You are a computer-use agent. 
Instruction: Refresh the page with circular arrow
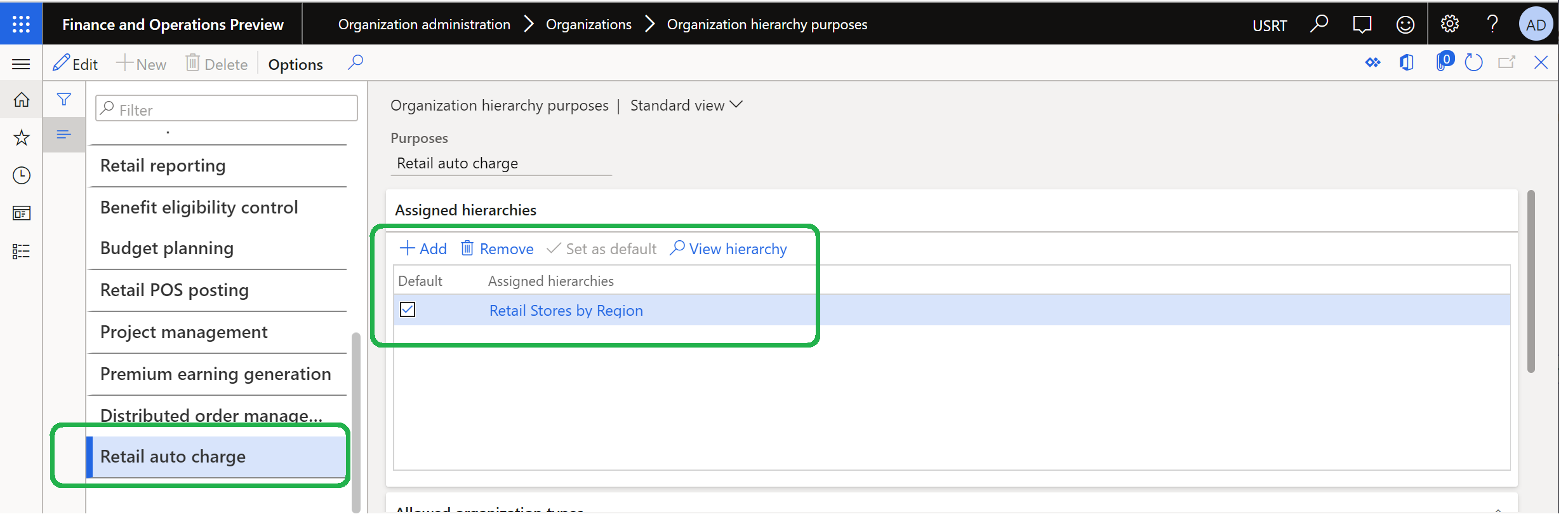pos(1473,62)
